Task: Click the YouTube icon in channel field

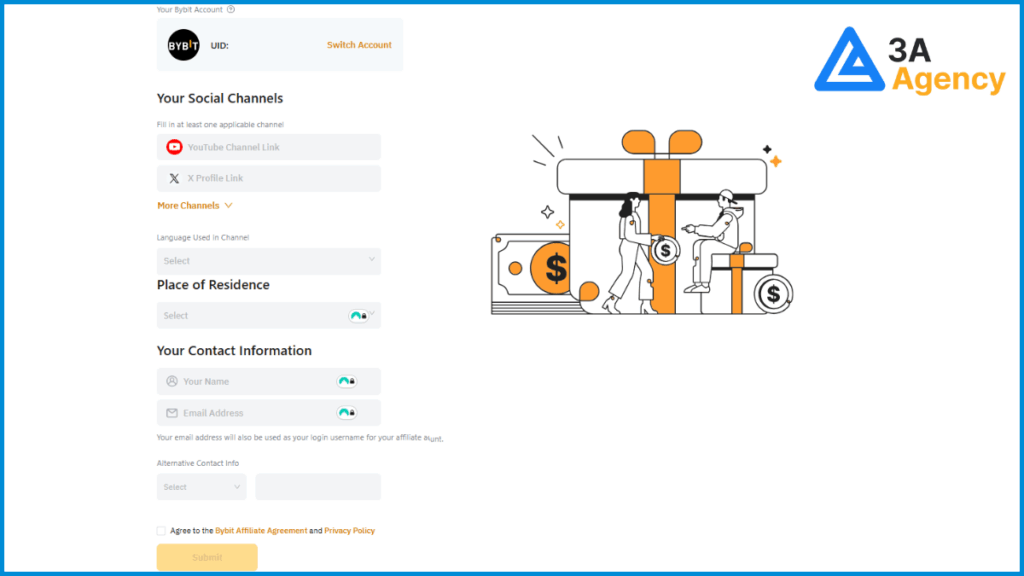Action: click(174, 147)
